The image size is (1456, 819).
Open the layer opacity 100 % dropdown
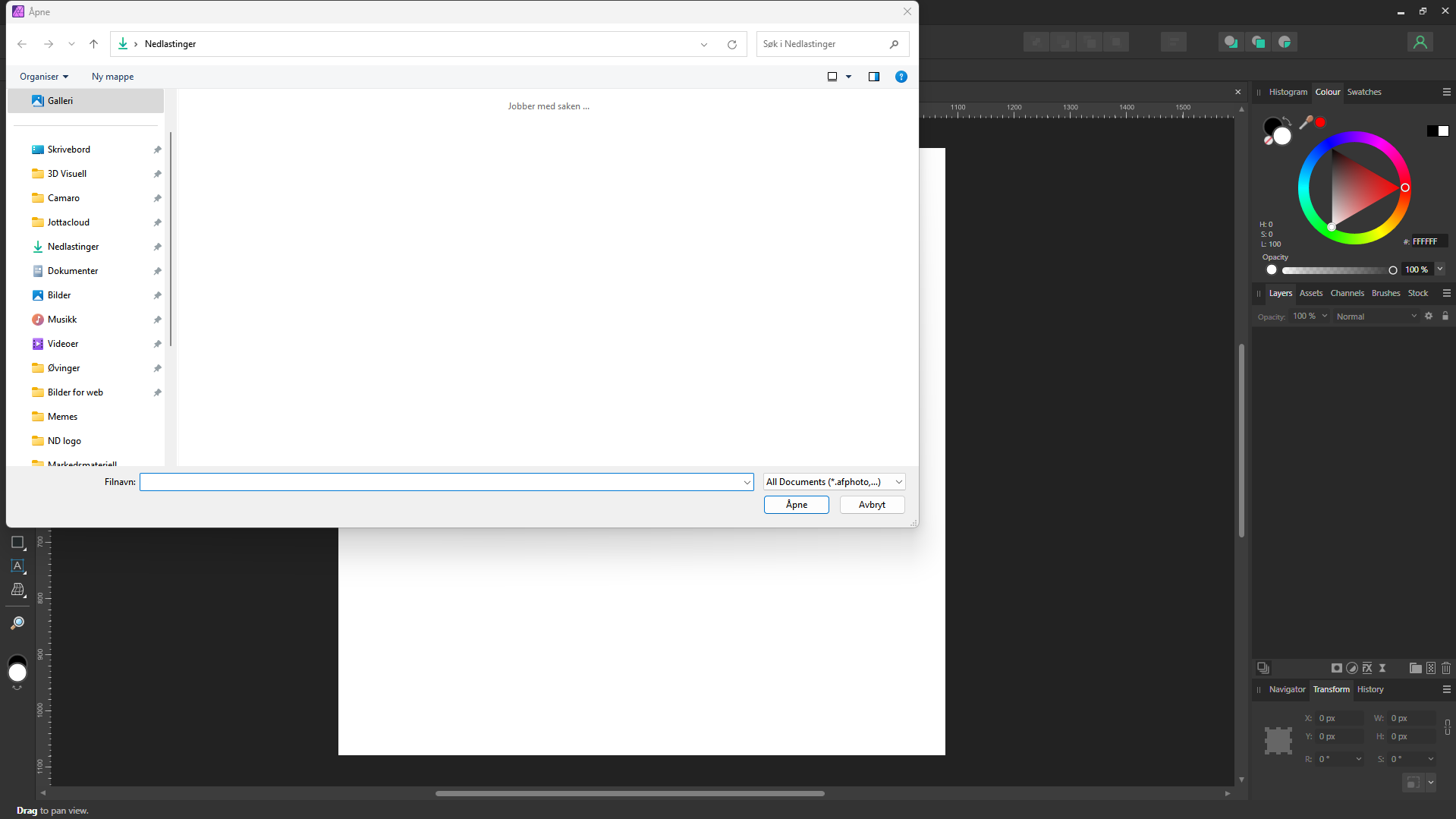[1325, 317]
